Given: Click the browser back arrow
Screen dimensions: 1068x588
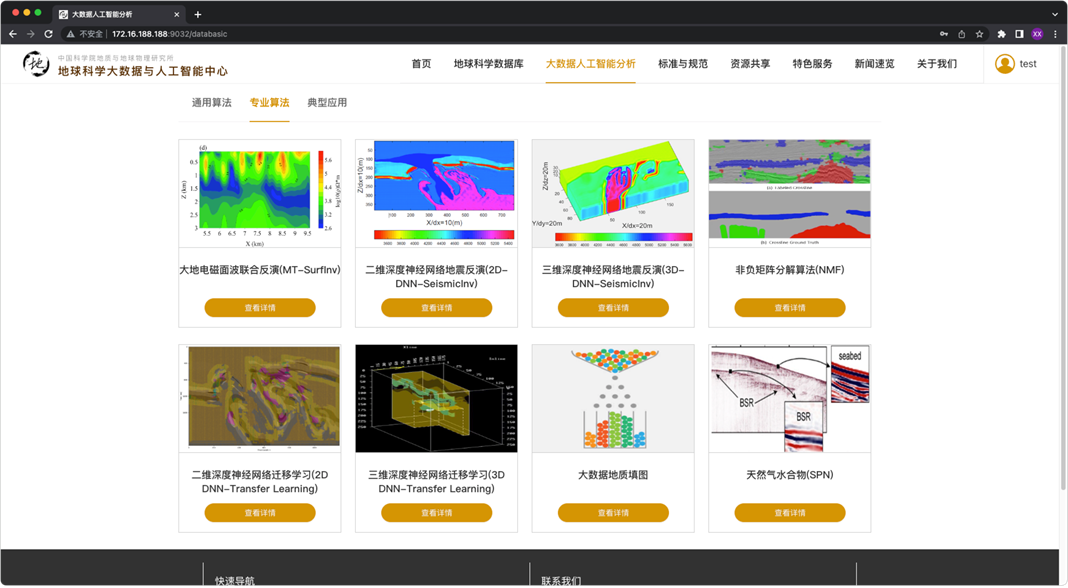Looking at the screenshot, I should pyautogui.click(x=13, y=34).
